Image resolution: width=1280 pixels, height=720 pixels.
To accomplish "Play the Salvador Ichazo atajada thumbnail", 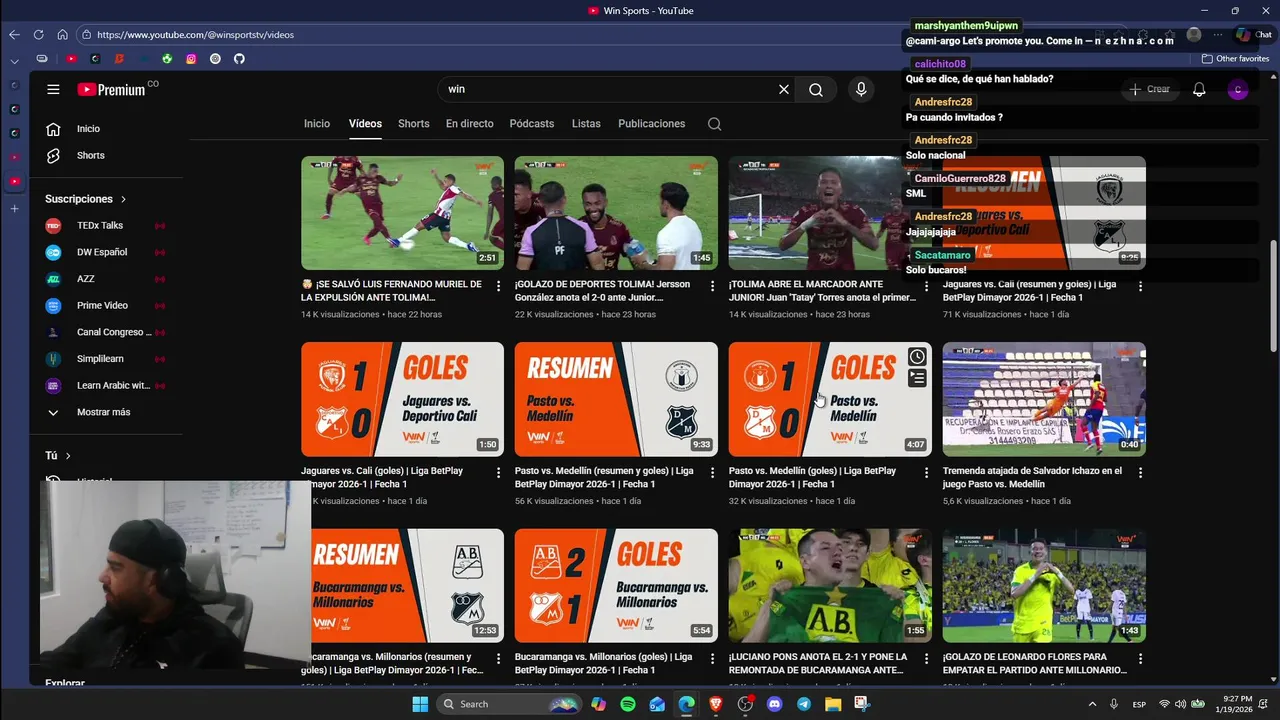I will tap(1044, 399).
